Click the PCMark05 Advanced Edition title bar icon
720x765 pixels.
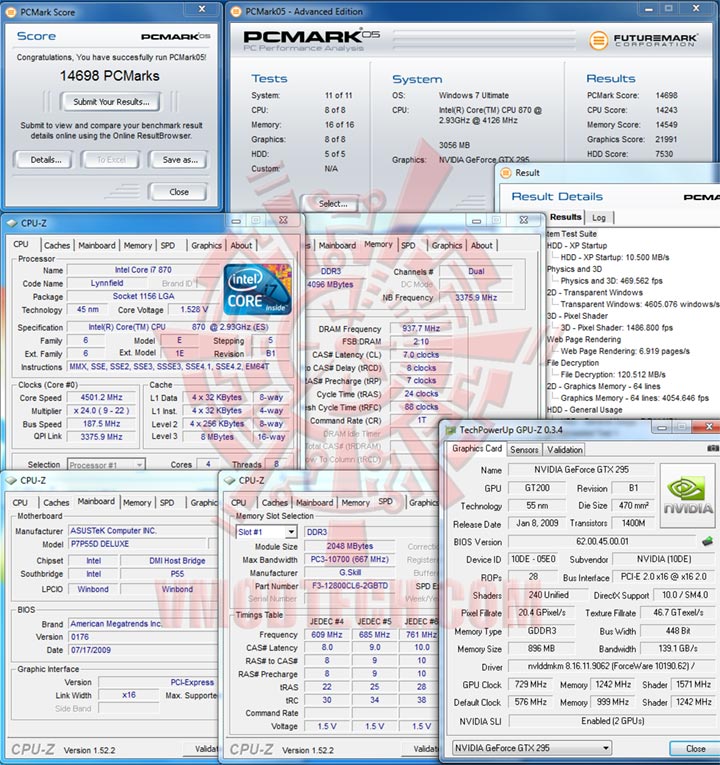coord(236,11)
